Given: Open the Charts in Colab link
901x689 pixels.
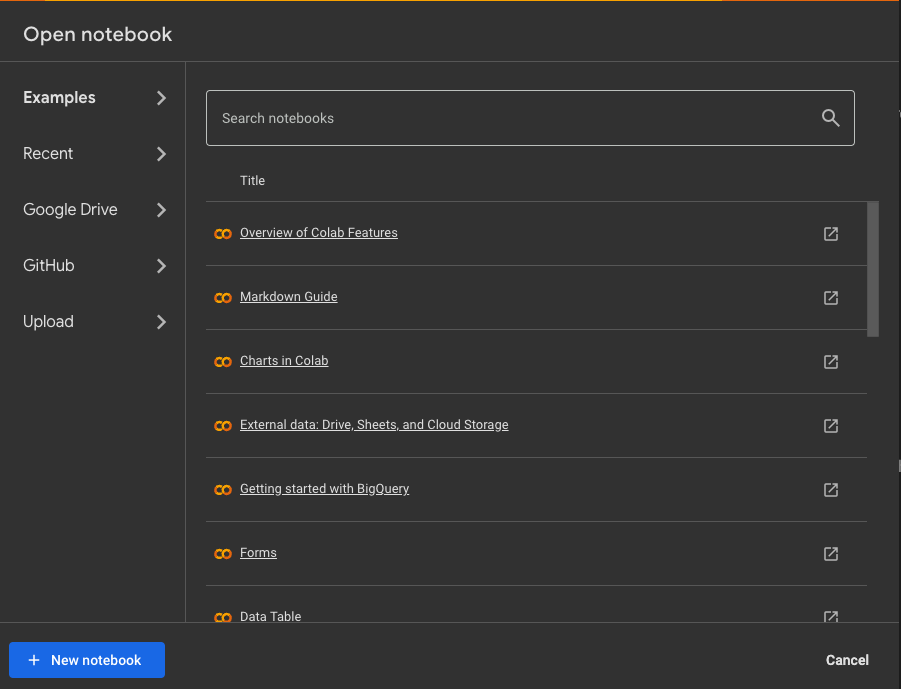Looking at the screenshot, I should pyautogui.click(x=284, y=360).
